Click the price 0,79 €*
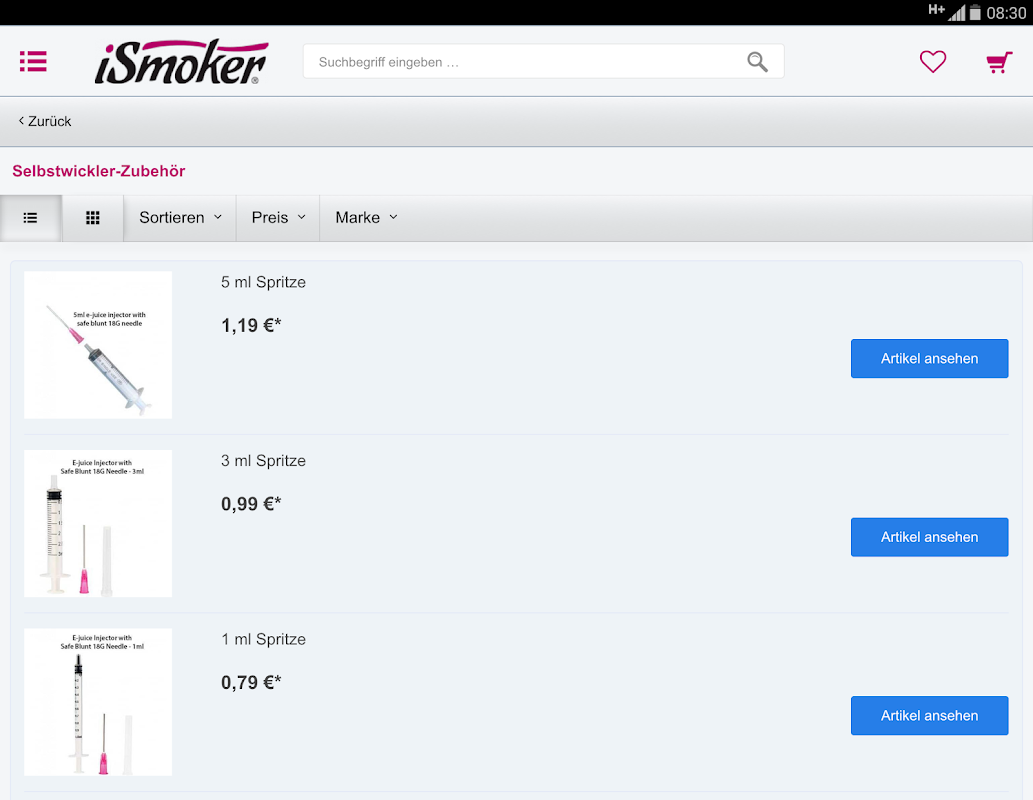1033x800 pixels. pyautogui.click(x=251, y=683)
